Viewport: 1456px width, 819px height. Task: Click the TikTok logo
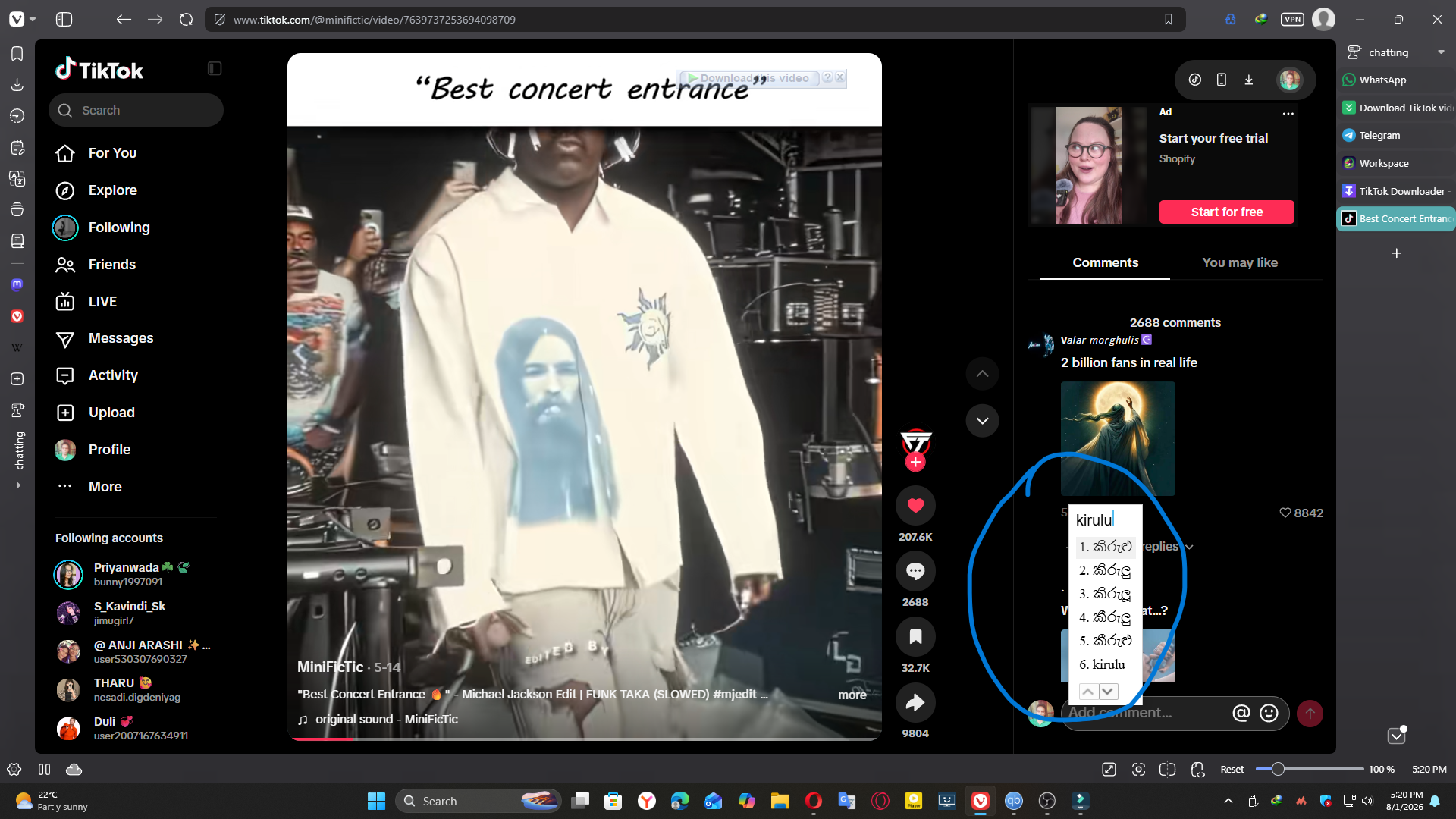[99, 70]
